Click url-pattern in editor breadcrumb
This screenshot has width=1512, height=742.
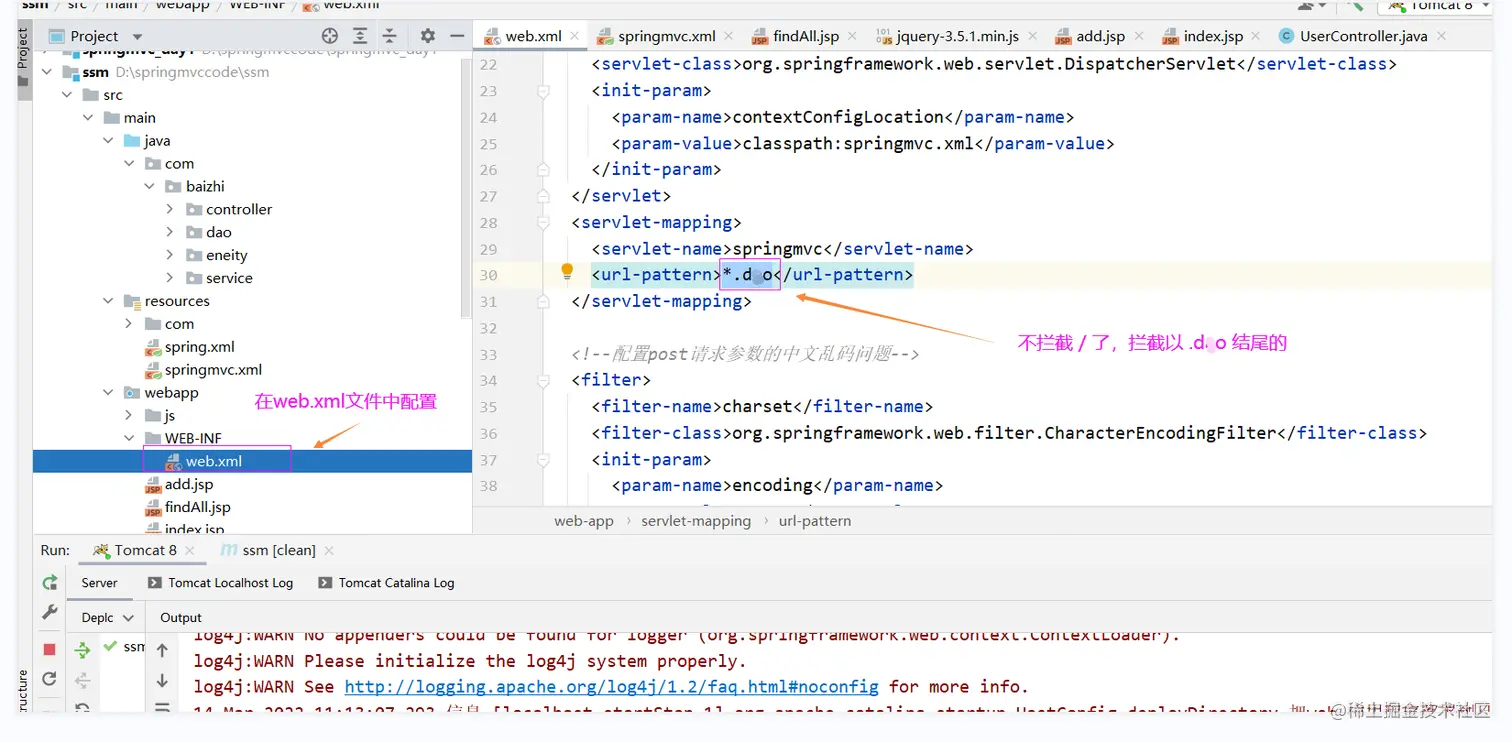815,521
